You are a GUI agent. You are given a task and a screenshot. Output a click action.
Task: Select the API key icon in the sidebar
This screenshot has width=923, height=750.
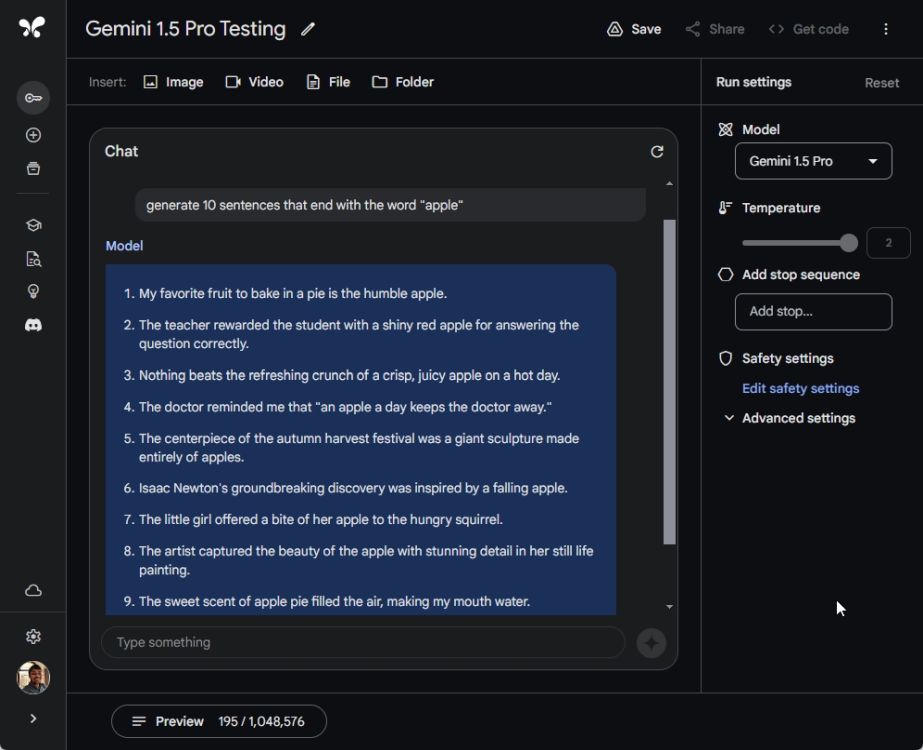tap(33, 98)
